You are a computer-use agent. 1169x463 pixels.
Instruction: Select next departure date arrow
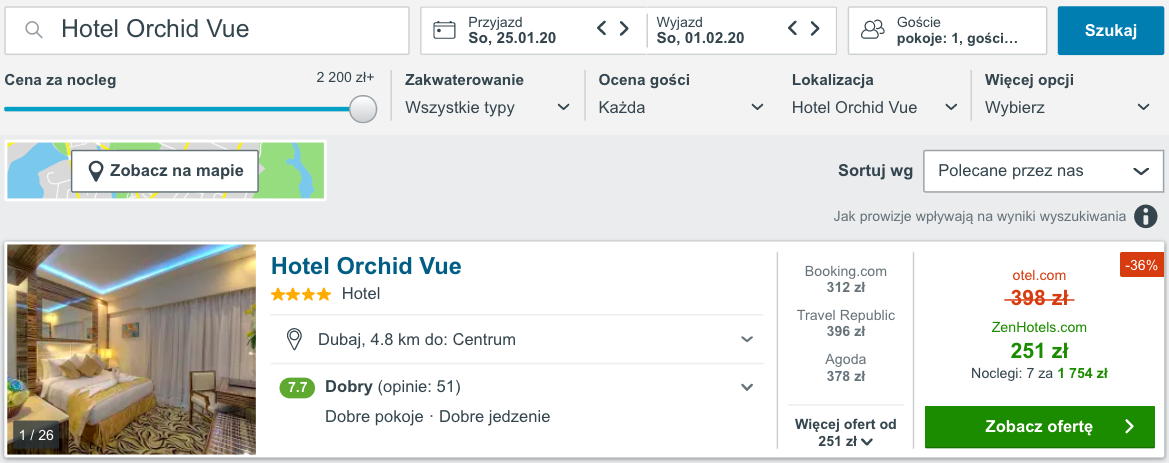point(815,29)
